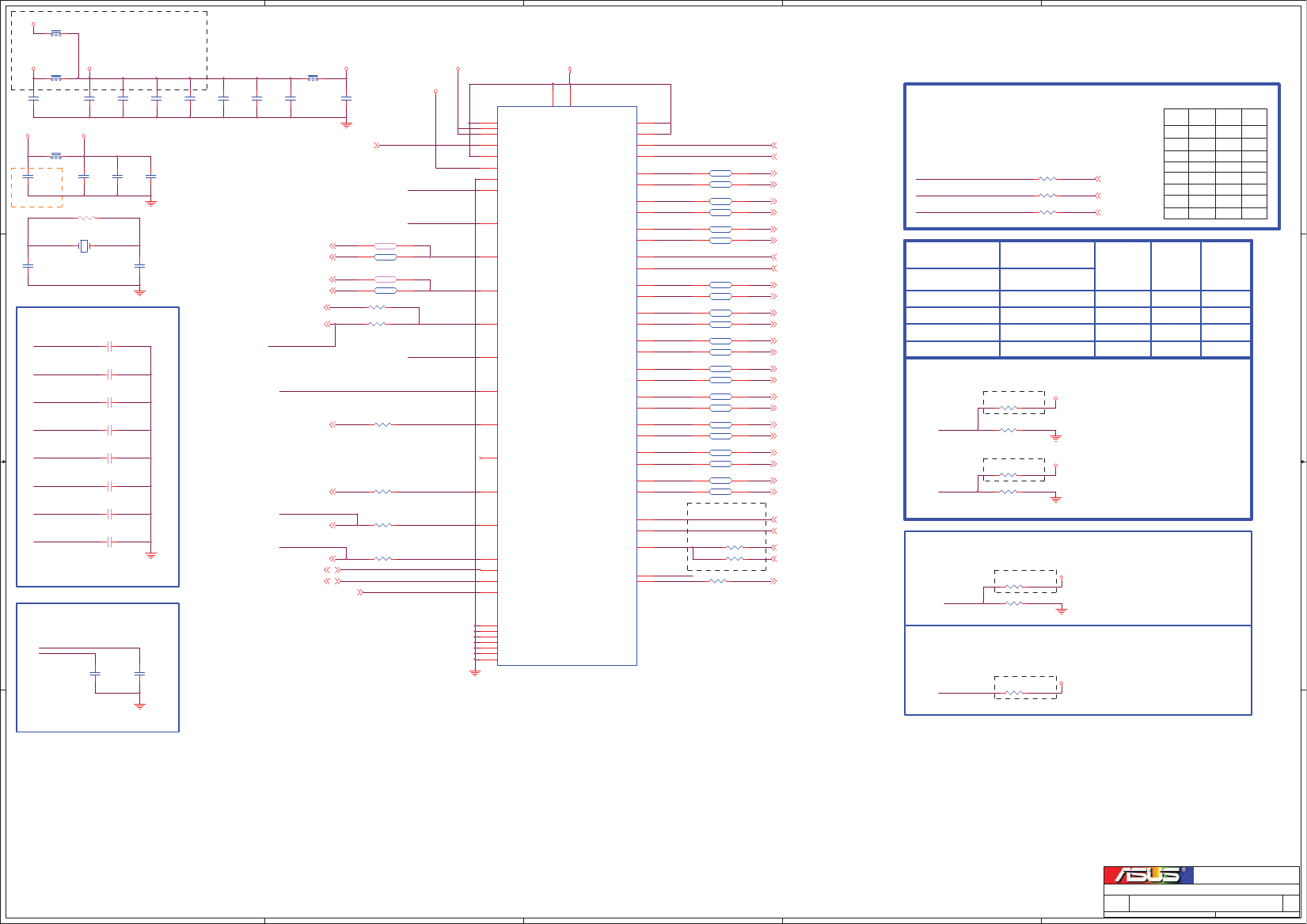The image size is (1307, 924).
Task: Select the ground symbol under the crystal circuit
Action: click(140, 292)
